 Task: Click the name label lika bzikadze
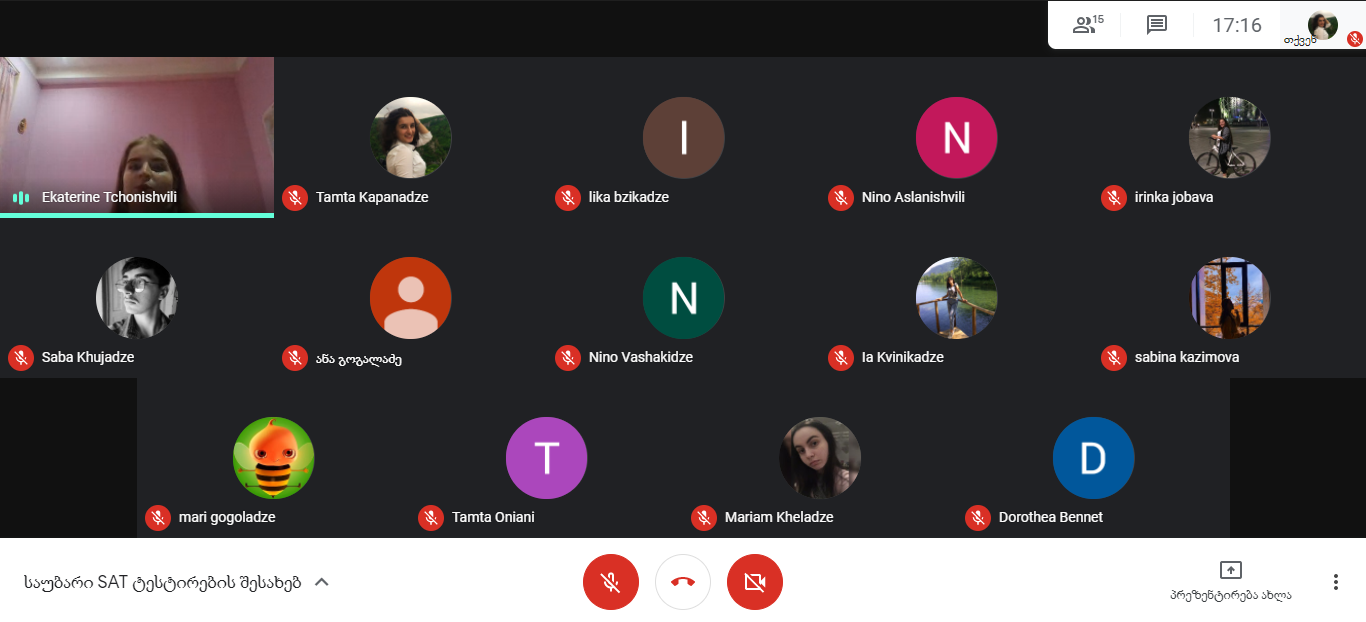[x=629, y=198]
